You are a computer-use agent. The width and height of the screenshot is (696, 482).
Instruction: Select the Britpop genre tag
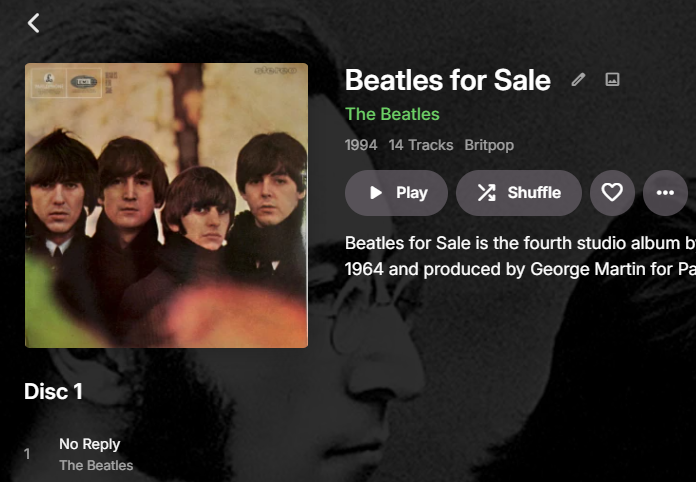[x=489, y=145]
